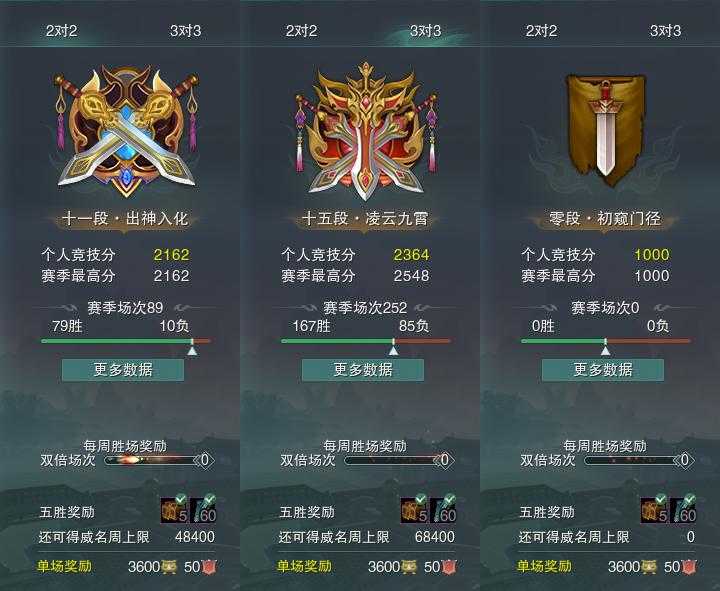720x591 pixels.
Task: Select 3对3 tab in middle panel
Action: click(425, 31)
